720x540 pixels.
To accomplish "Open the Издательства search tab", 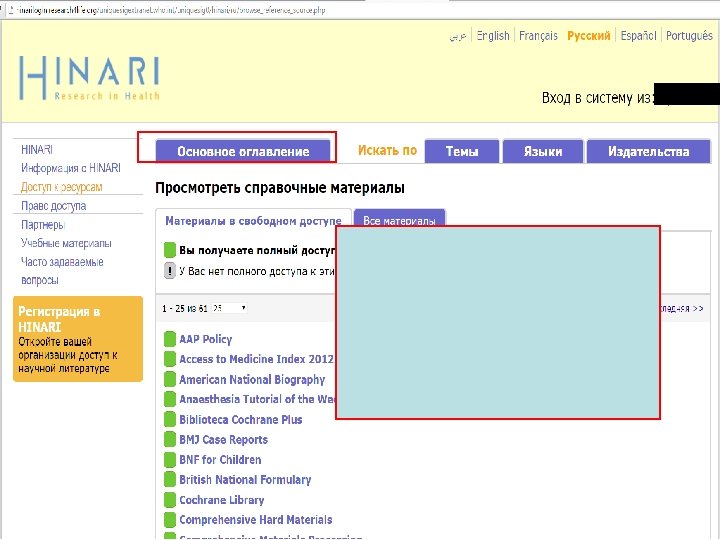I will pyautogui.click(x=648, y=151).
